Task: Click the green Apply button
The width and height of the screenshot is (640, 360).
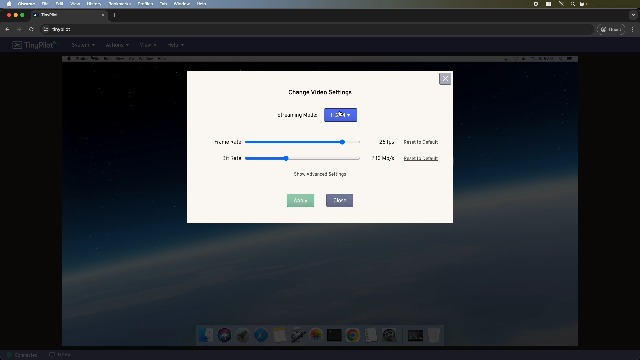Action: [300, 200]
